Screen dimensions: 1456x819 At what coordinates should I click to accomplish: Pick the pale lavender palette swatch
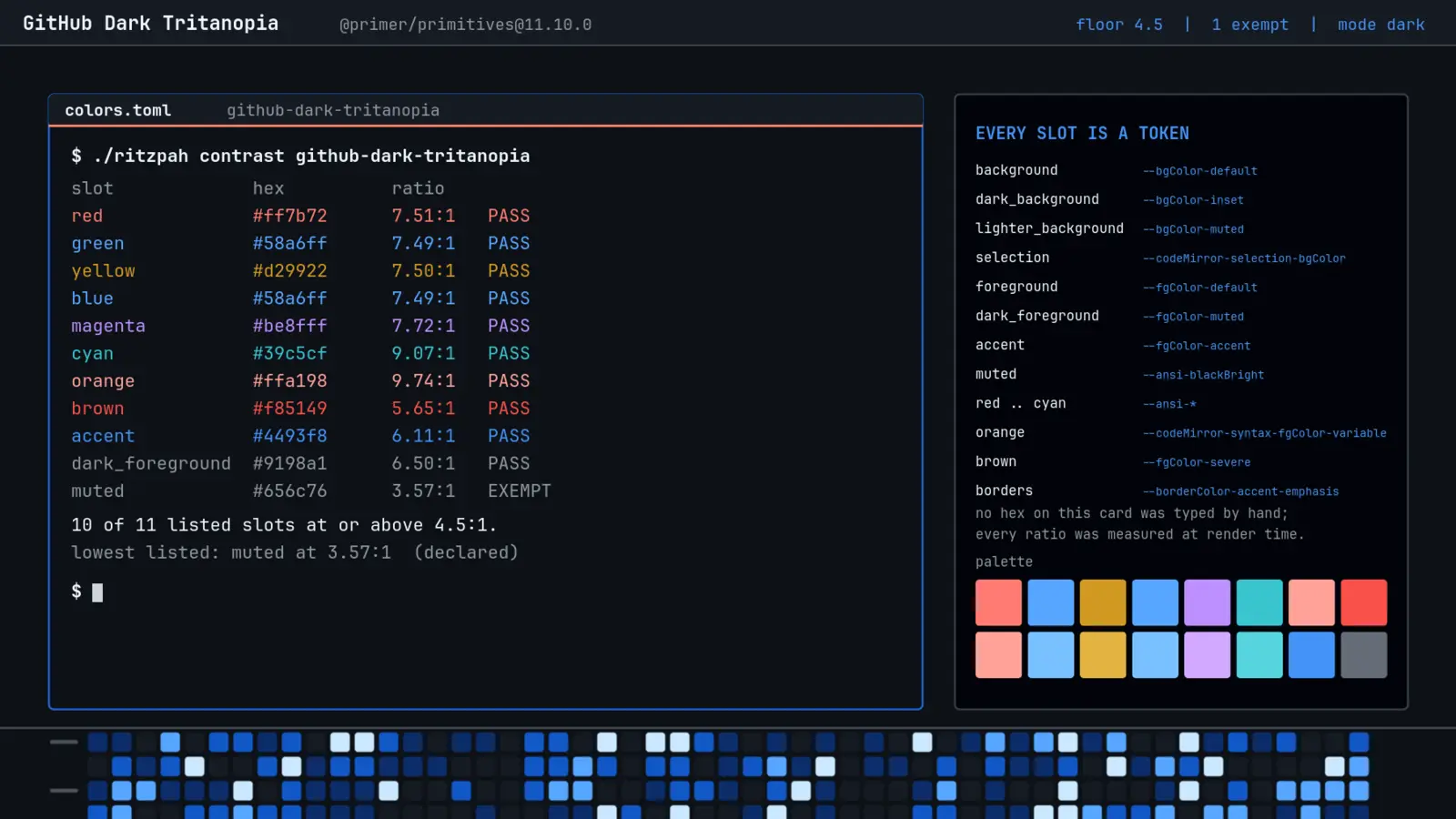point(1207,655)
